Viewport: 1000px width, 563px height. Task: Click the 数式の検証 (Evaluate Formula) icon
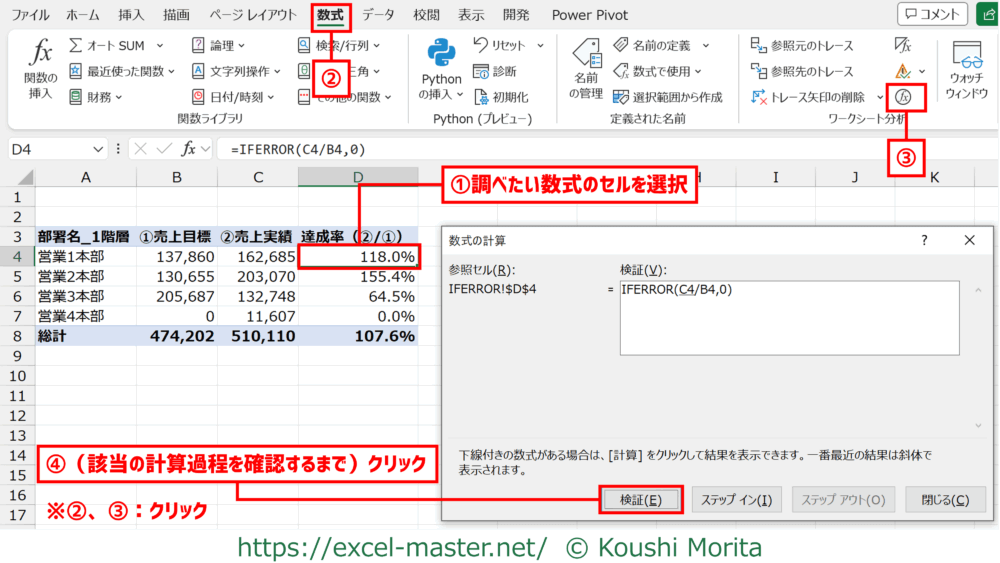[904, 97]
